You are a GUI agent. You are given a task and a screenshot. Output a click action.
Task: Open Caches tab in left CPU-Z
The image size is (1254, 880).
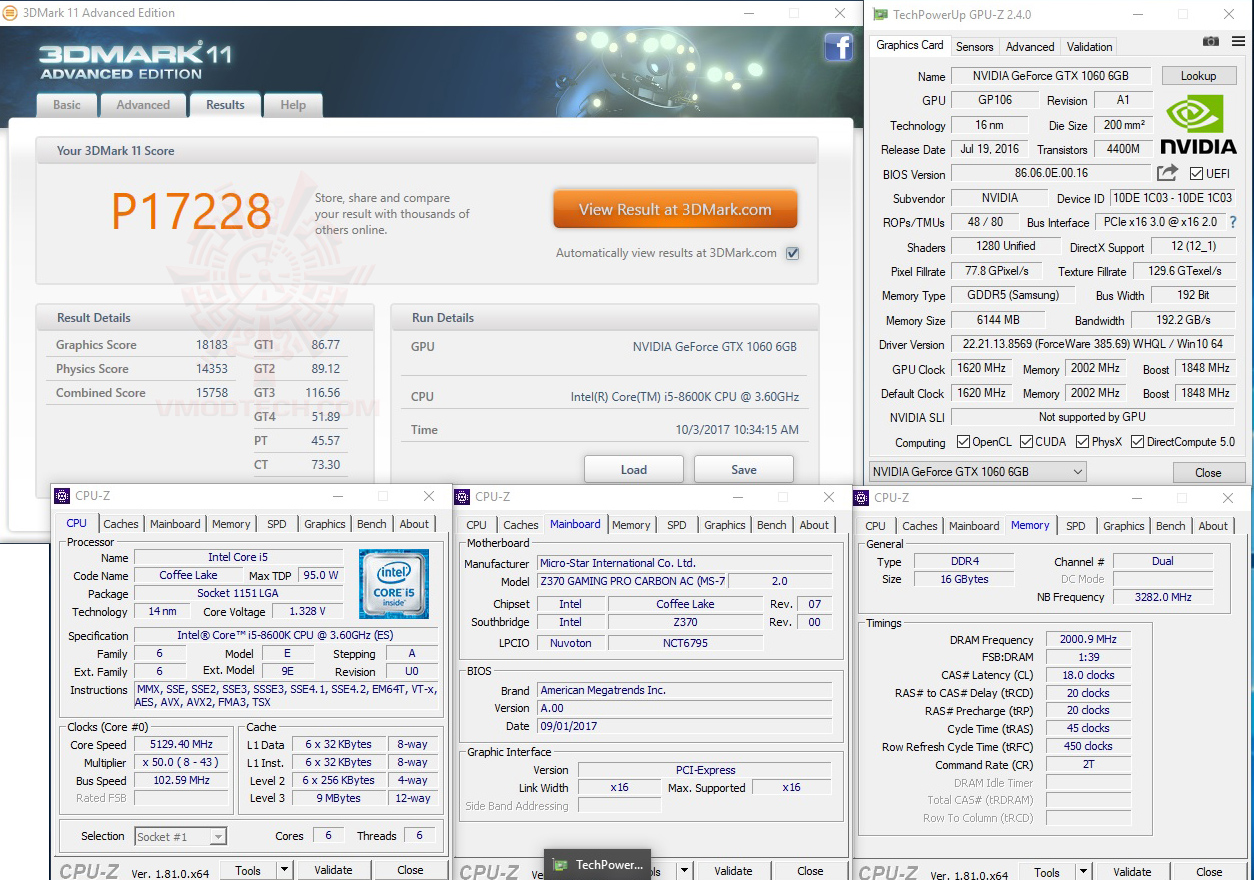click(x=121, y=524)
